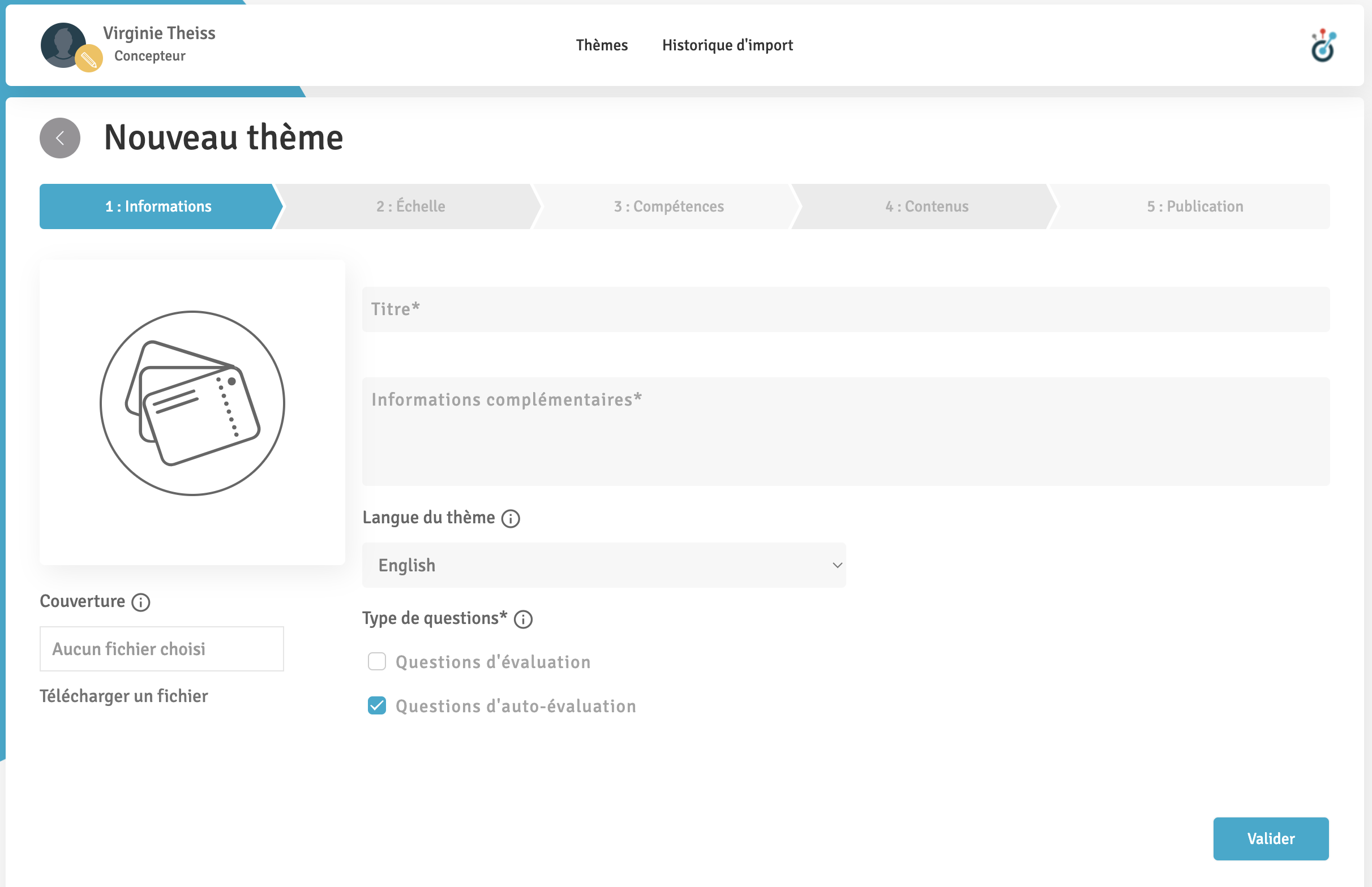Click the Informations complémentaires text area
This screenshot has width=1372, height=887.
coord(845,432)
